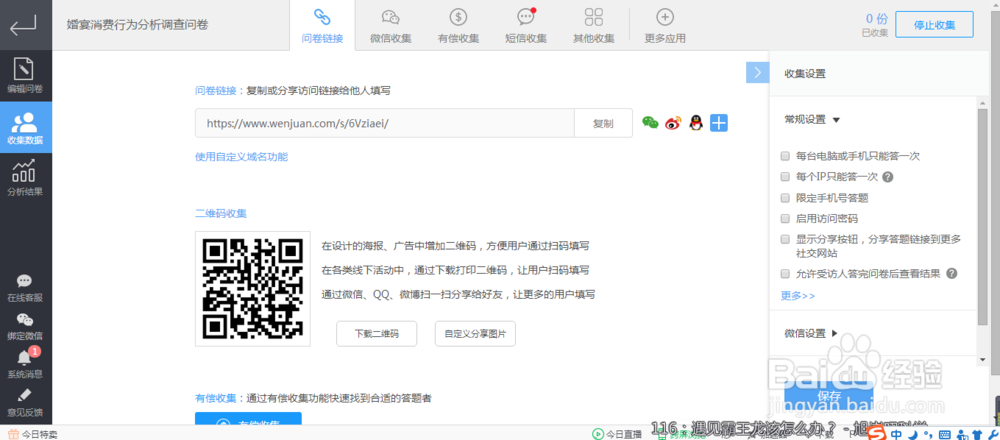The width and height of the screenshot is (1000, 440).
Task: Switch to the 短信收集 tab
Action: click(526, 26)
